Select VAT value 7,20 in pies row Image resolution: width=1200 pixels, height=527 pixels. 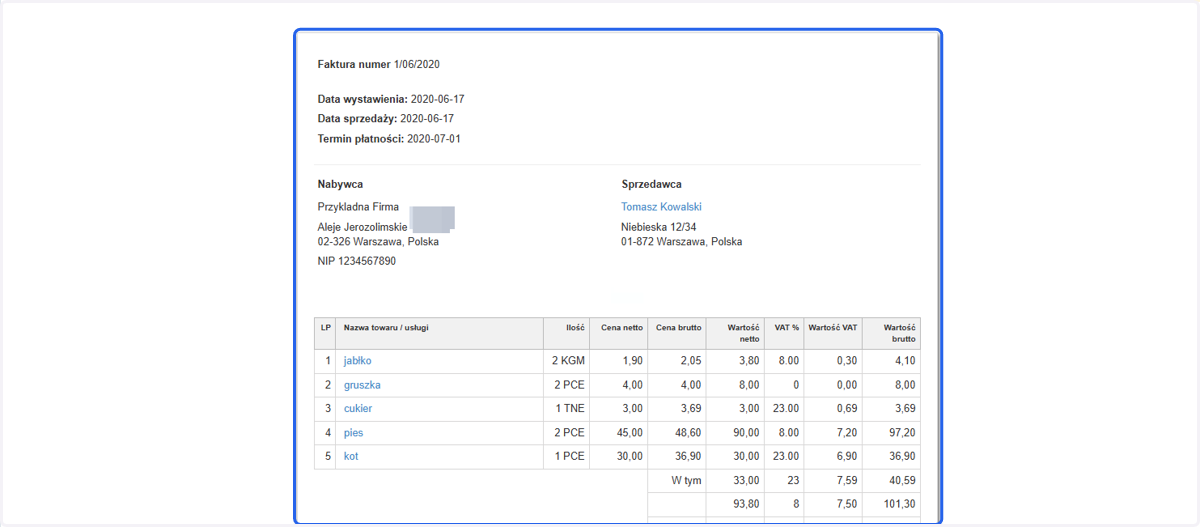[x=846, y=433]
